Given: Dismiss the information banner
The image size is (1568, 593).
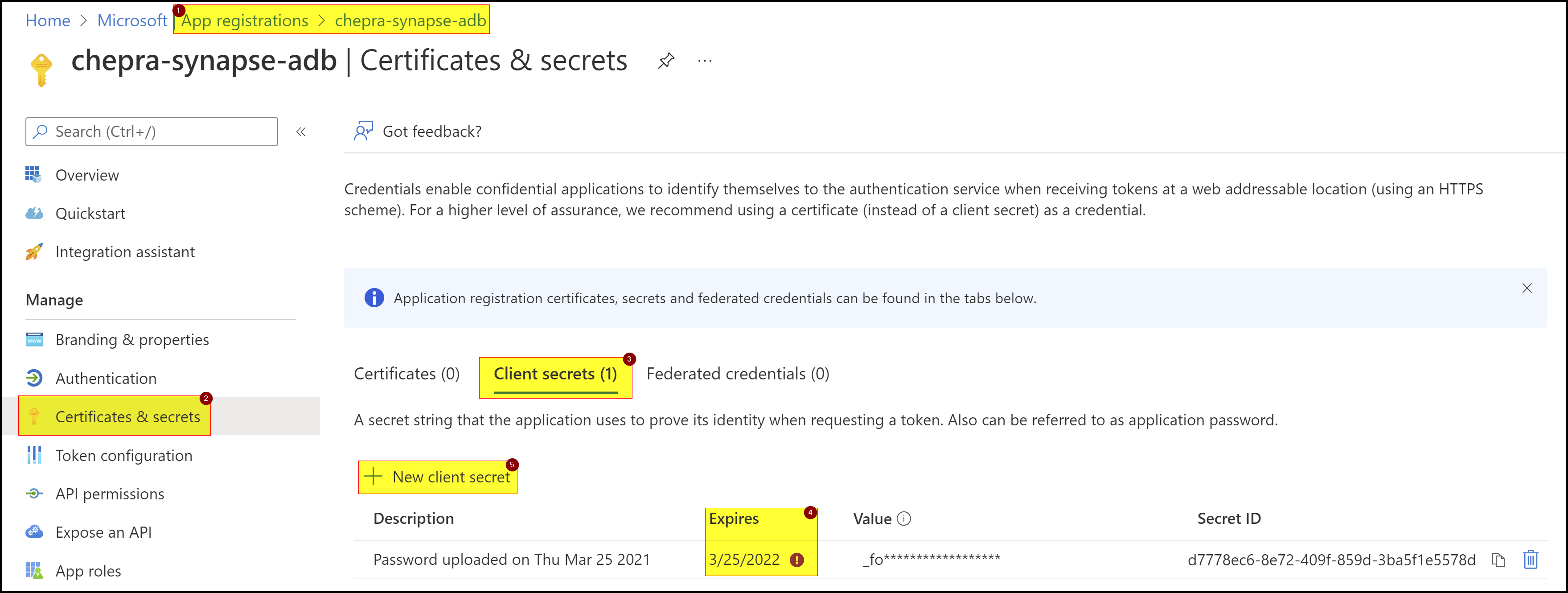Looking at the screenshot, I should point(1527,288).
